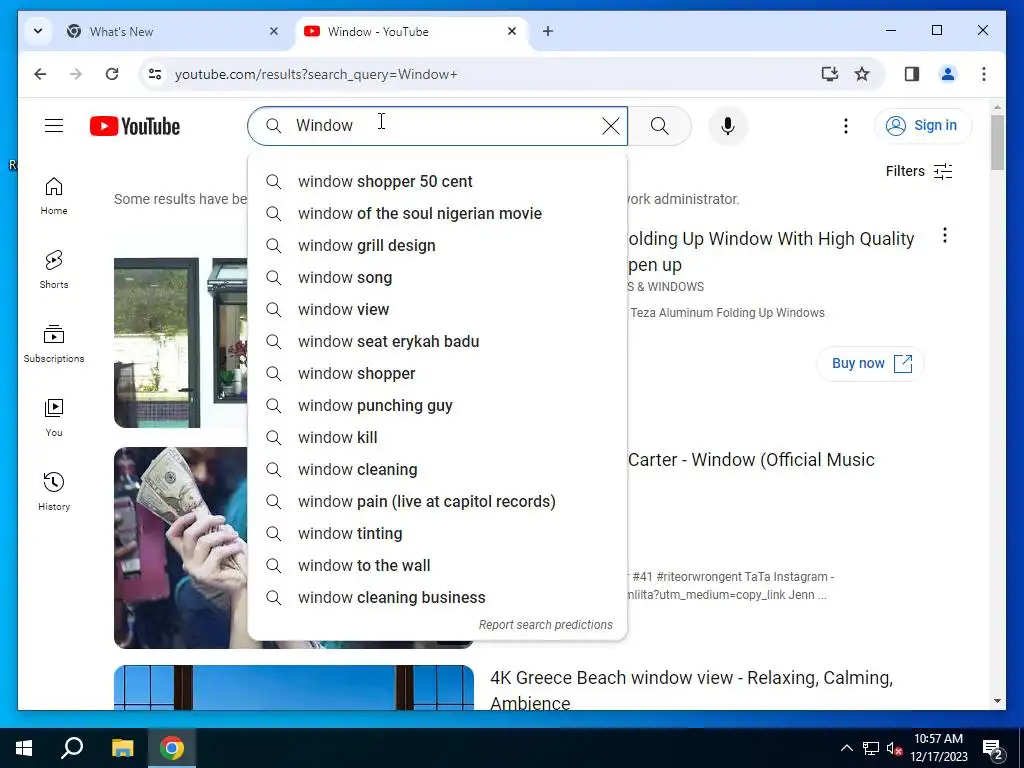Select 'window to the wall' suggestion
Image resolution: width=1024 pixels, height=768 pixels.
[438, 566]
